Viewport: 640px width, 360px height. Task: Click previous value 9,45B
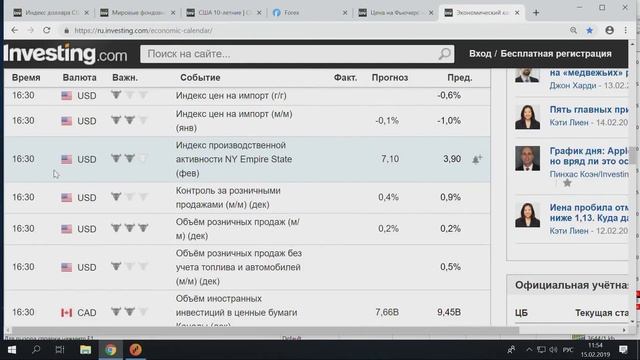coord(449,312)
